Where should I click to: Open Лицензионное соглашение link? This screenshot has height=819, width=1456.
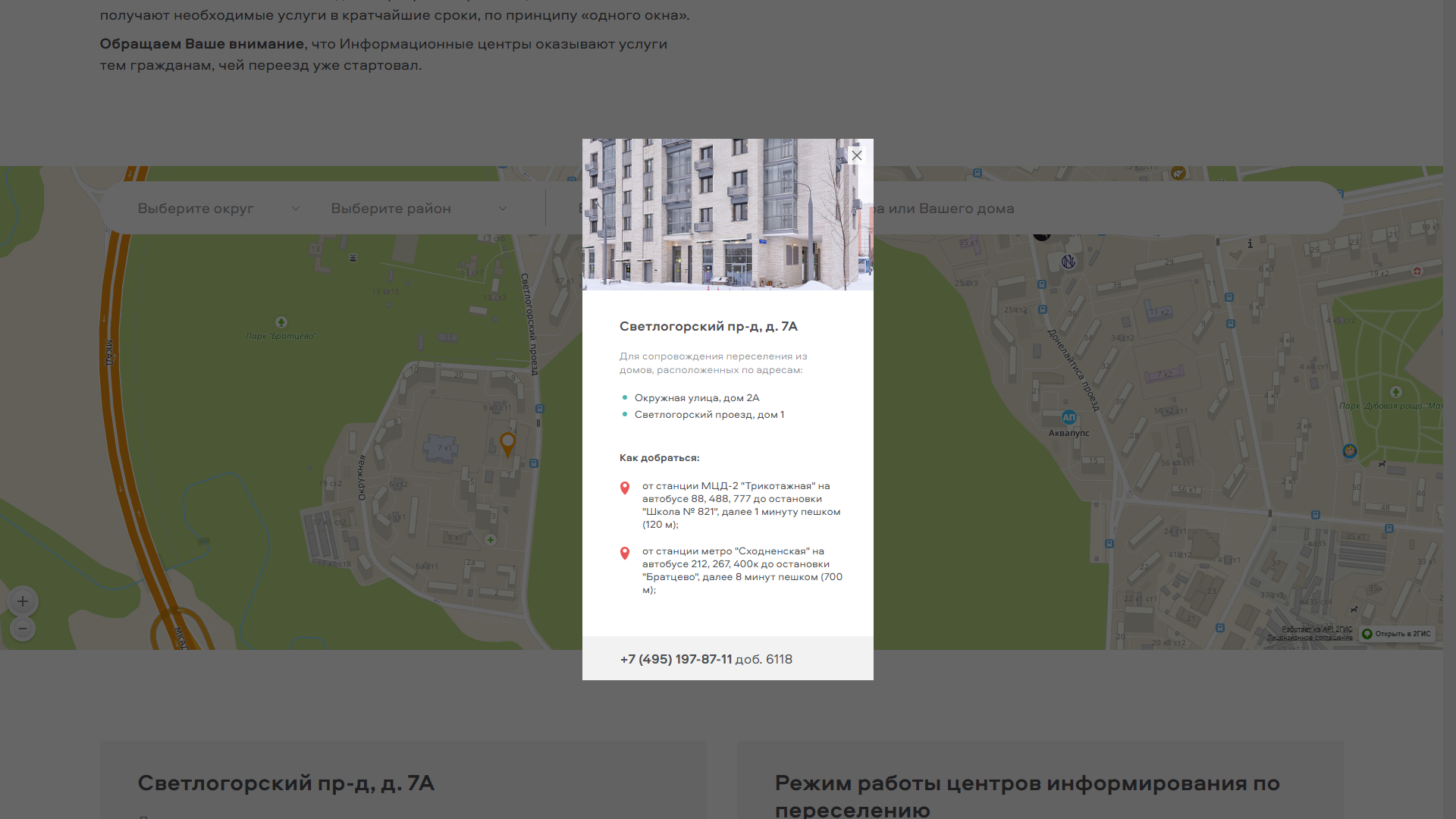pos(1310,638)
